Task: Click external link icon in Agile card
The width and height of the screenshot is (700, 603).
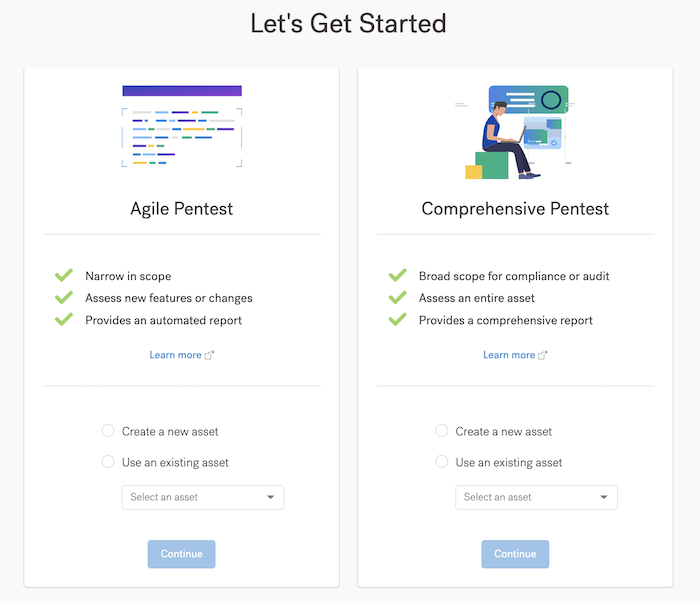Action: [210, 355]
